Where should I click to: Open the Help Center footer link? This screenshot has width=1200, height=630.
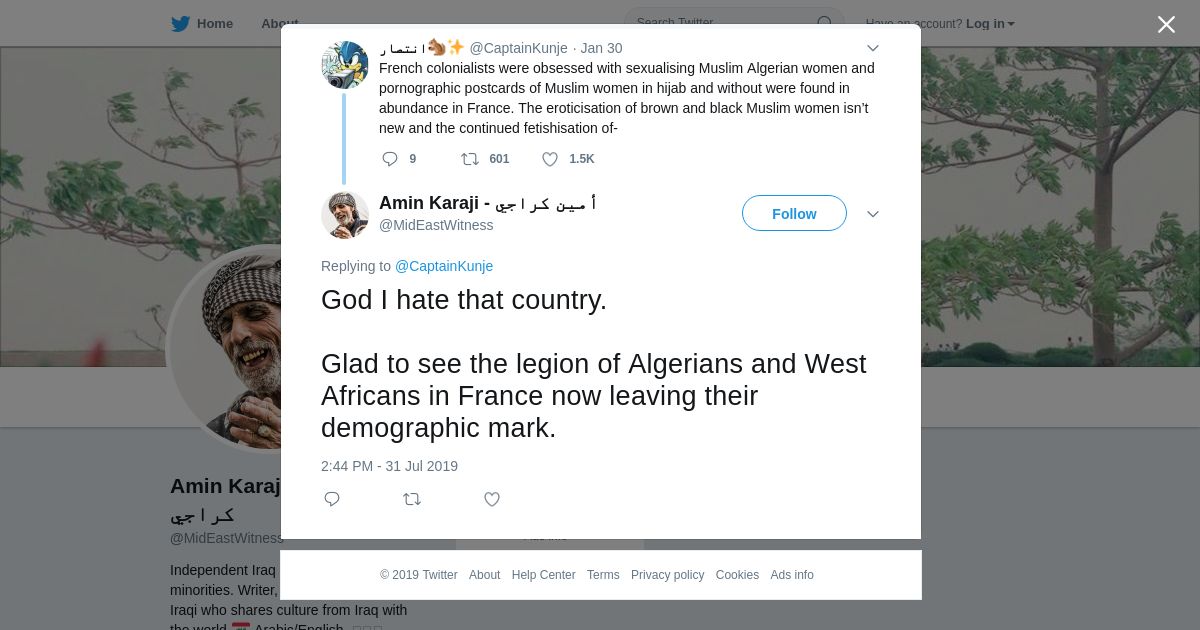543,575
